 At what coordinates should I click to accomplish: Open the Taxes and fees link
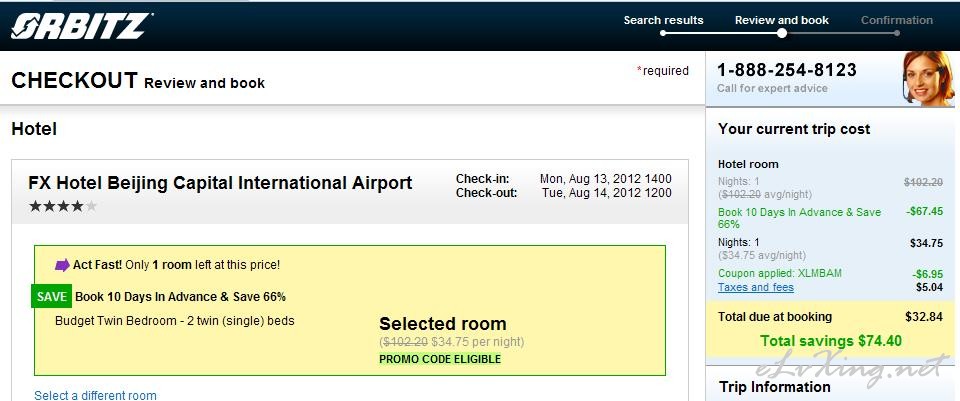click(x=756, y=287)
